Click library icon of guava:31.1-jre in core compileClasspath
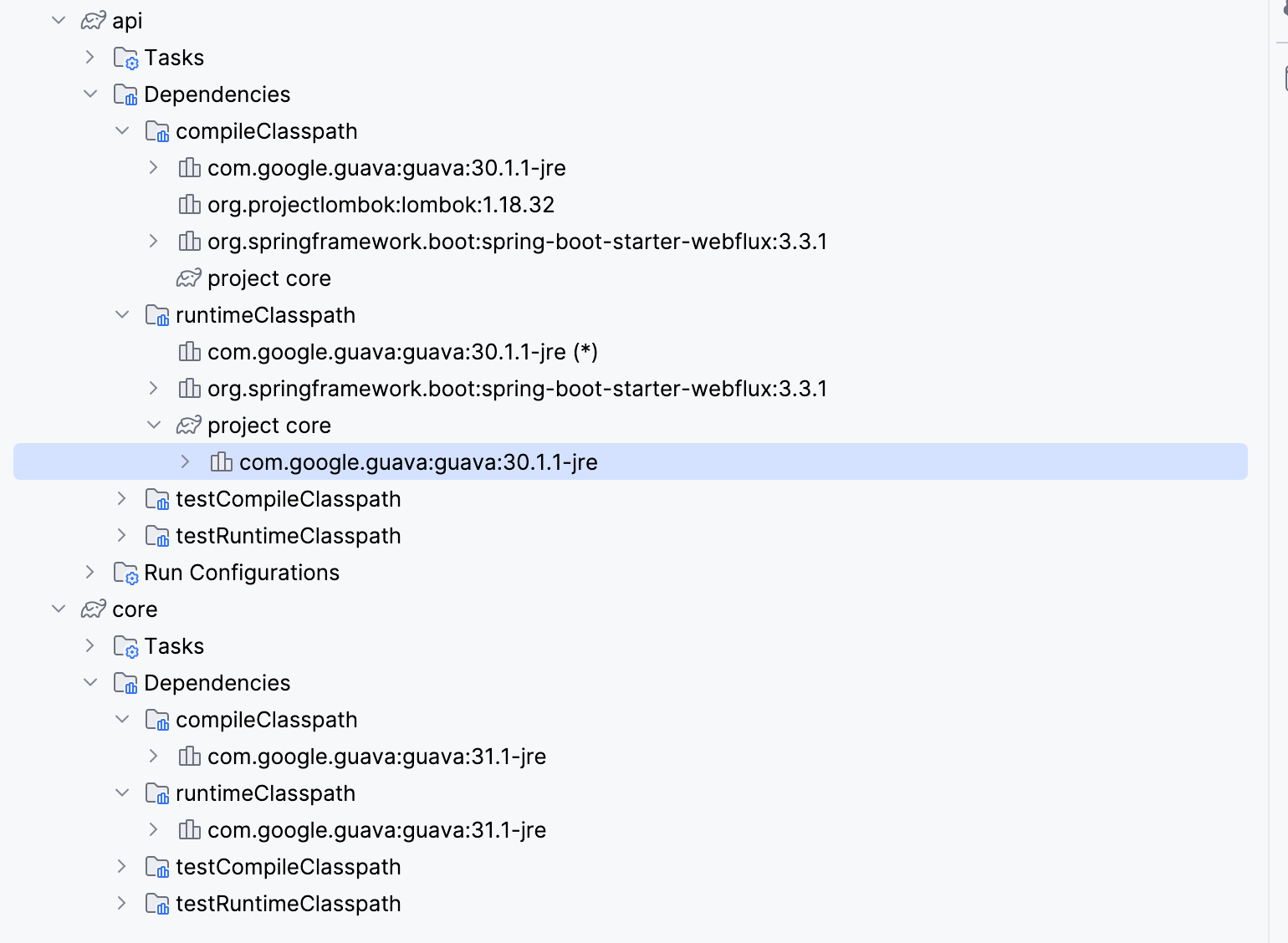1288x943 pixels. pos(190,757)
